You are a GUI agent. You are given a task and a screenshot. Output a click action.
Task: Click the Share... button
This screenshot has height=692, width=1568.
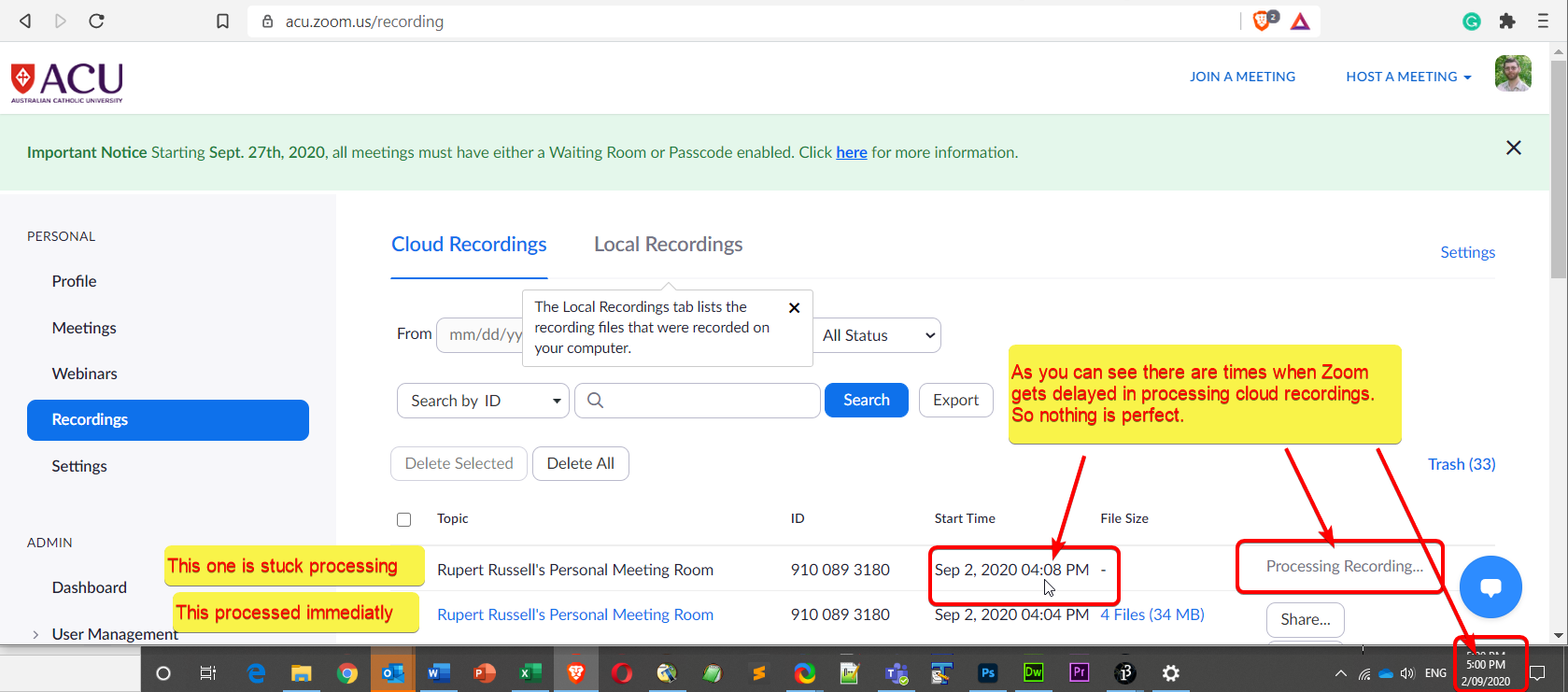[1306, 619]
